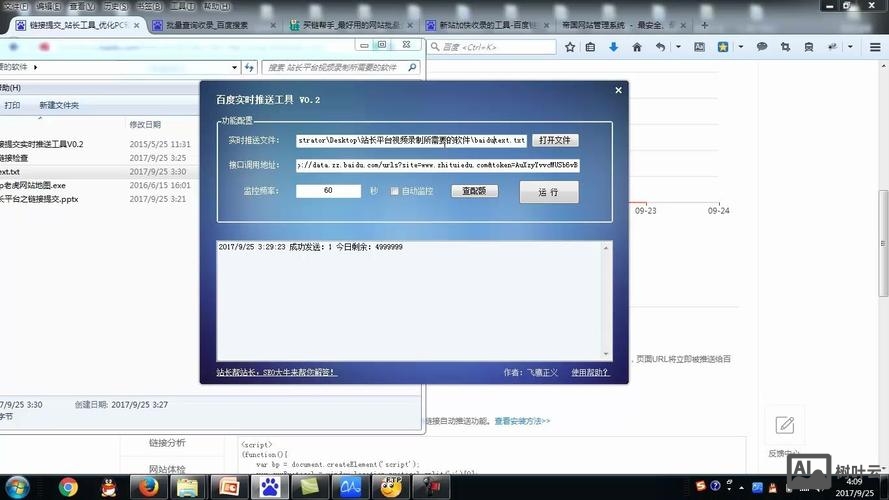Expand Explorer address bar dropdown arrow
889x500 pixels.
pos(234,67)
